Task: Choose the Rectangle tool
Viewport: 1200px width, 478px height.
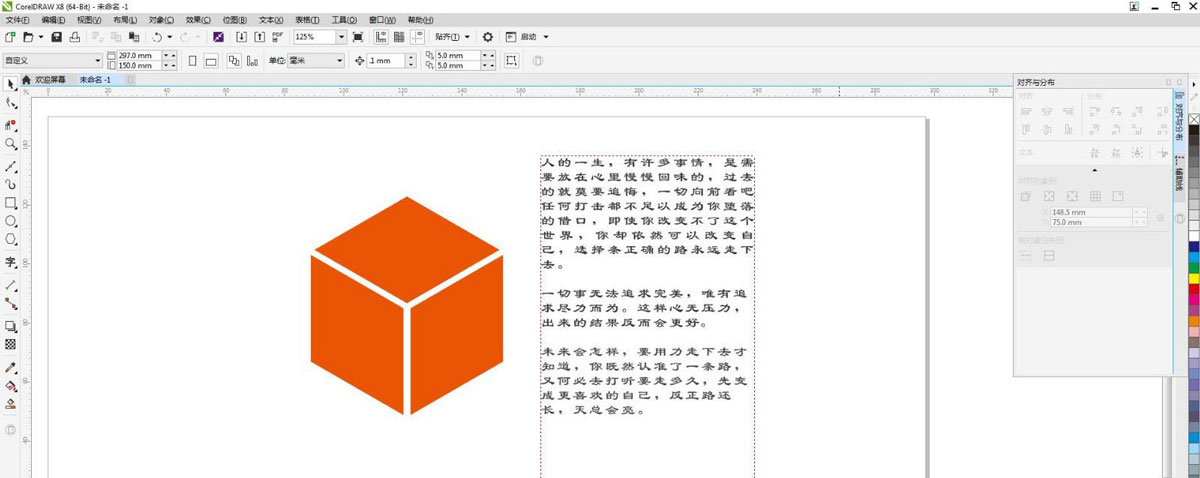Action: (x=11, y=203)
